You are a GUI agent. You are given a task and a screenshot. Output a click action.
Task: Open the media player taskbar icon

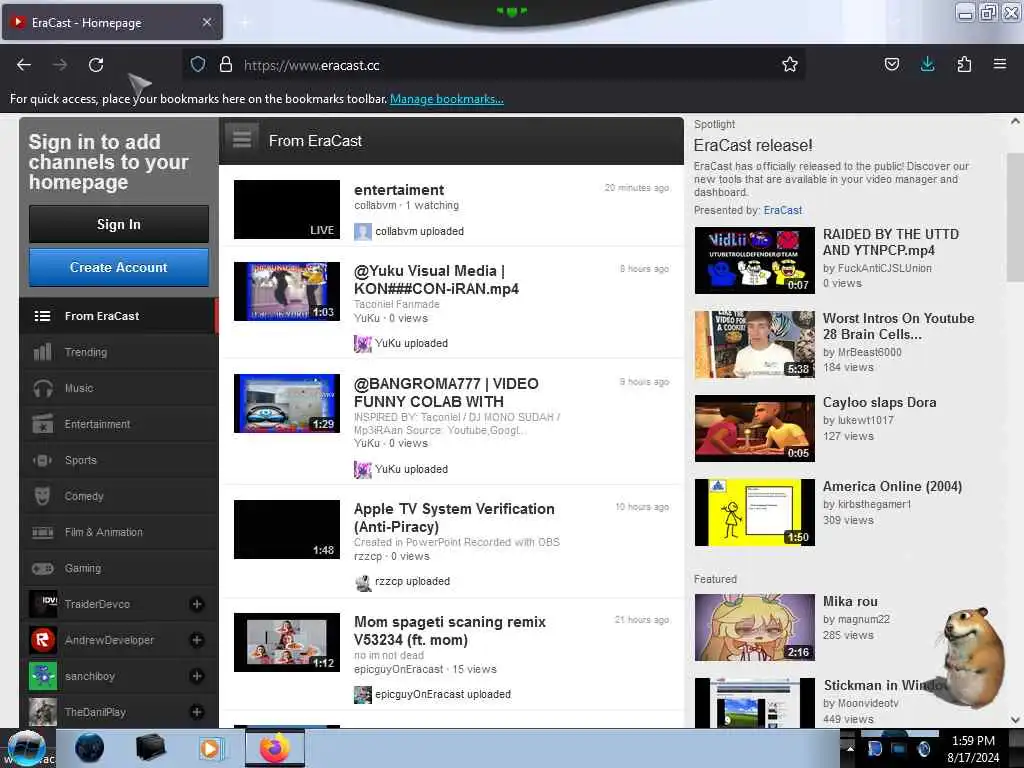click(x=210, y=748)
